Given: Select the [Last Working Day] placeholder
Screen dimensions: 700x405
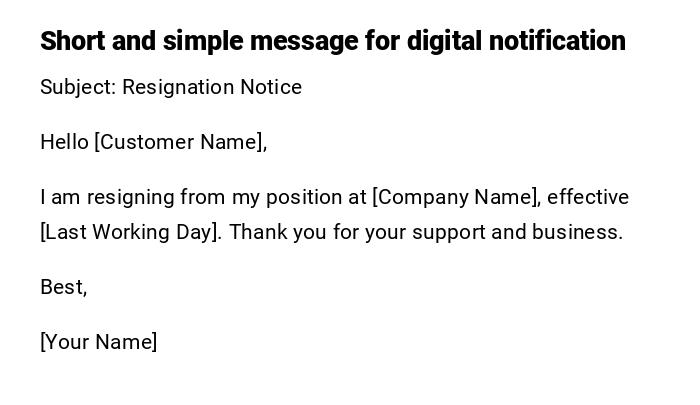Looking at the screenshot, I should tap(130, 232).
